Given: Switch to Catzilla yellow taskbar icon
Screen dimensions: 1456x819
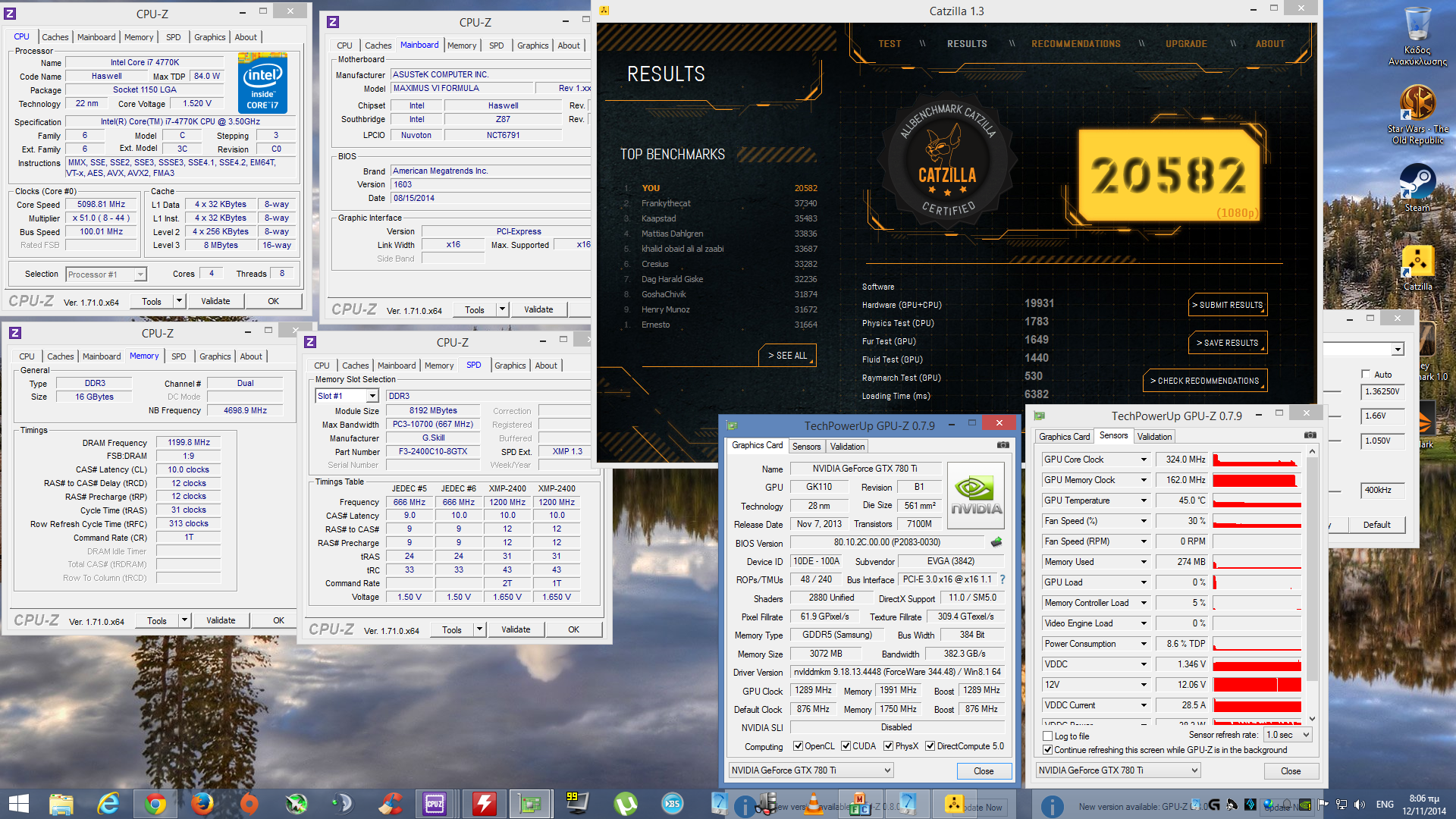Looking at the screenshot, I should click(x=953, y=804).
